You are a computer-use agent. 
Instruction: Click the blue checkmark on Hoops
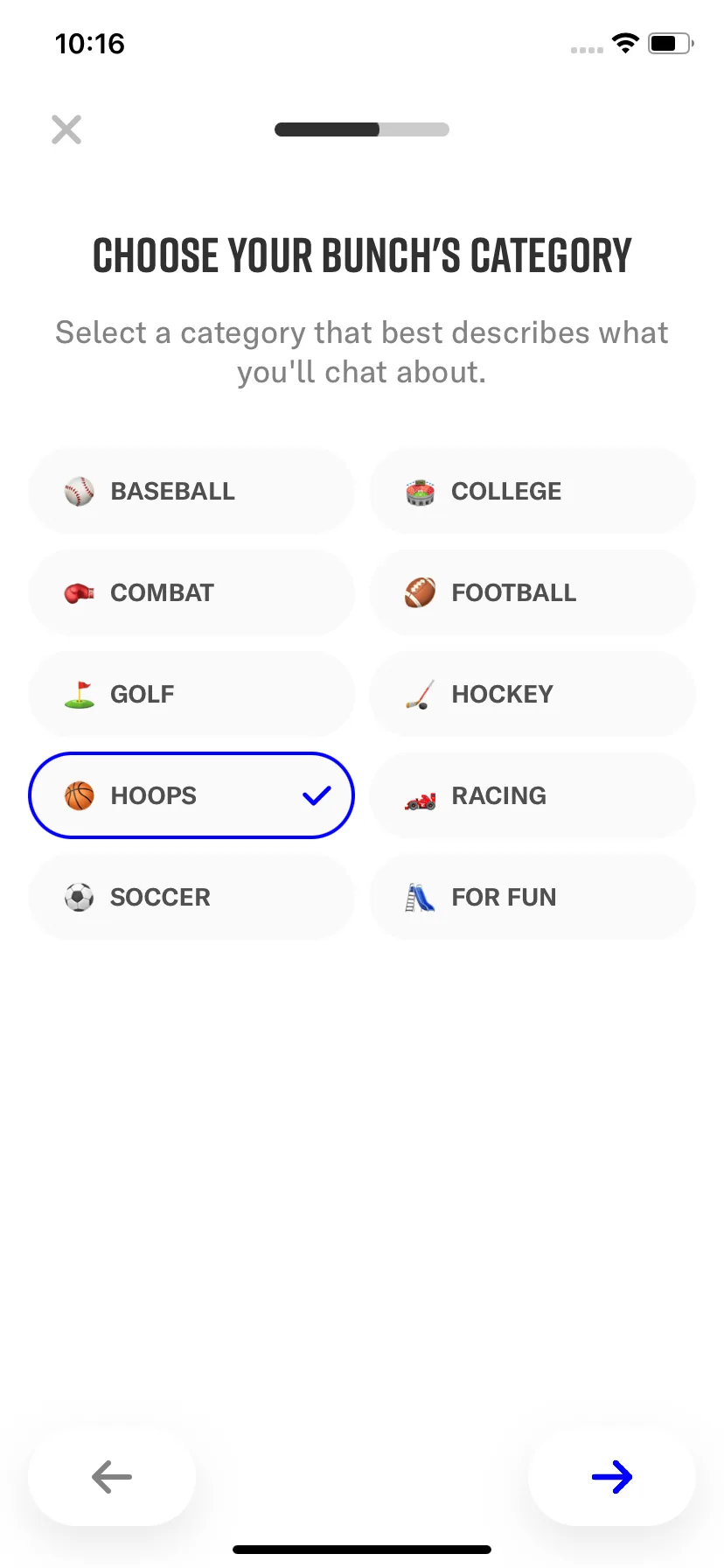[317, 795]
